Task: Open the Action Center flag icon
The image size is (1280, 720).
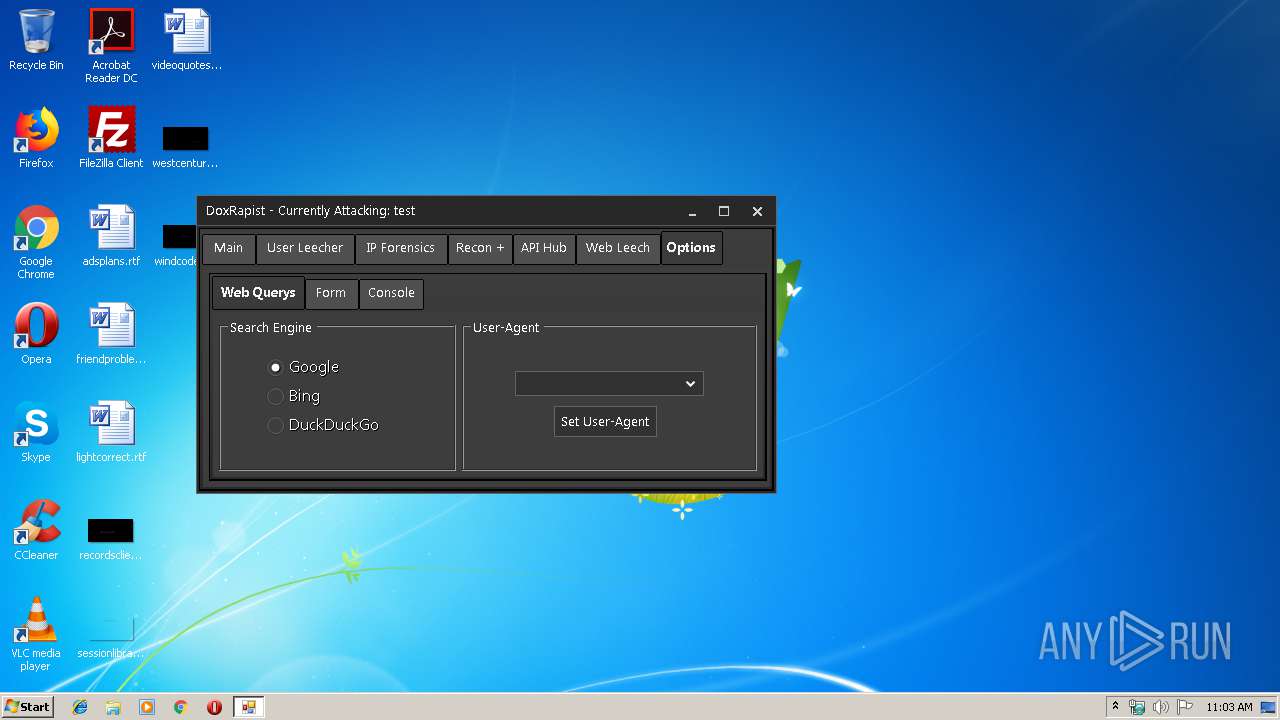Action: click(1184, 707)
